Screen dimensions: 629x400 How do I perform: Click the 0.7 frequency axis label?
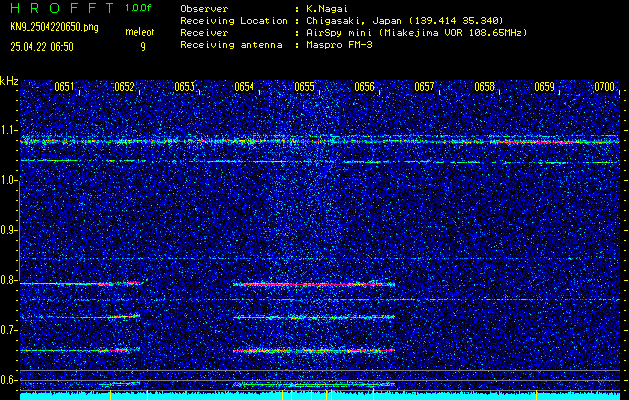coord(8,330)
